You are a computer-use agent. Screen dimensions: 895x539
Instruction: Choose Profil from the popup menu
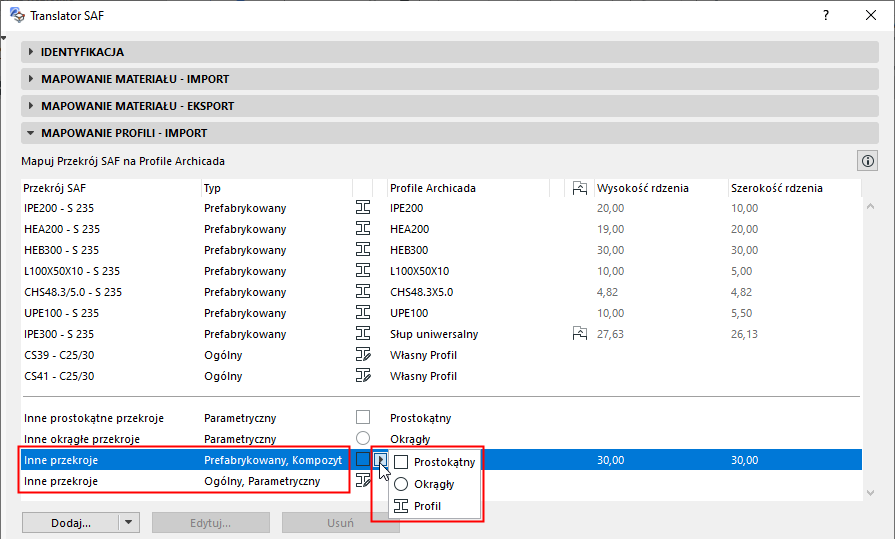coord(435,506)
